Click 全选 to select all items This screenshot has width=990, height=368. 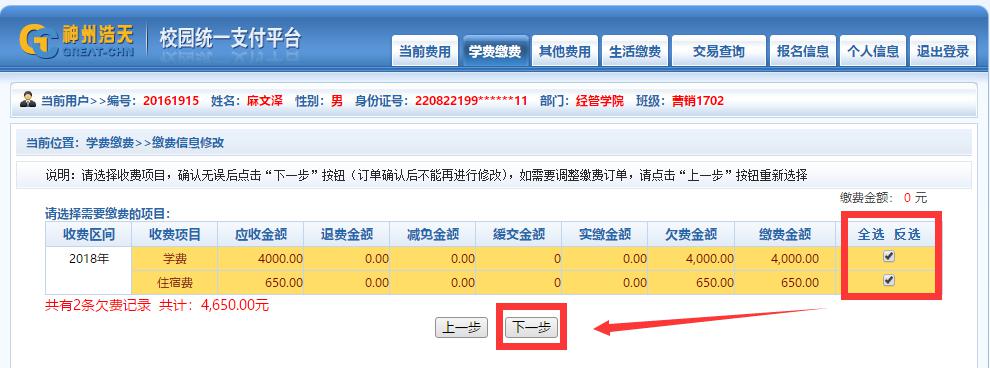[871, 234]
